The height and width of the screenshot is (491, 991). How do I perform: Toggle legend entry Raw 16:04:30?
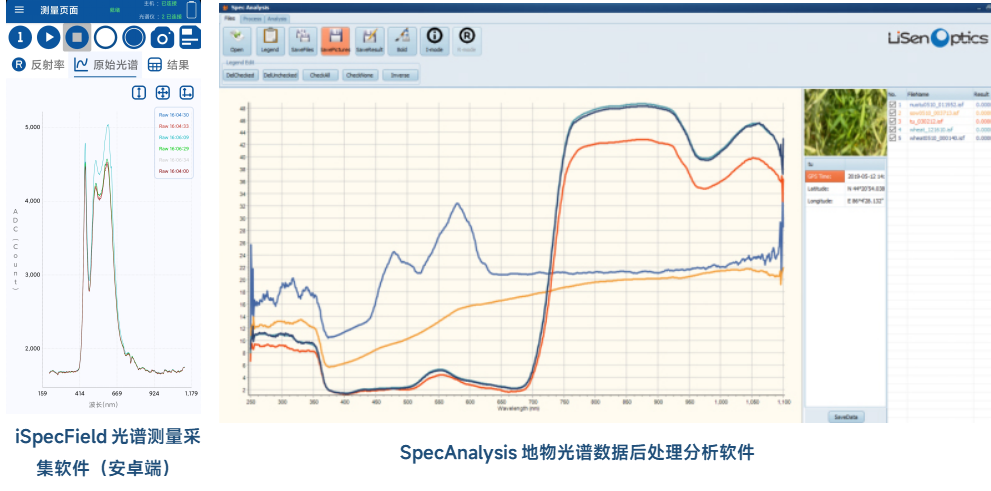(174, 115)
